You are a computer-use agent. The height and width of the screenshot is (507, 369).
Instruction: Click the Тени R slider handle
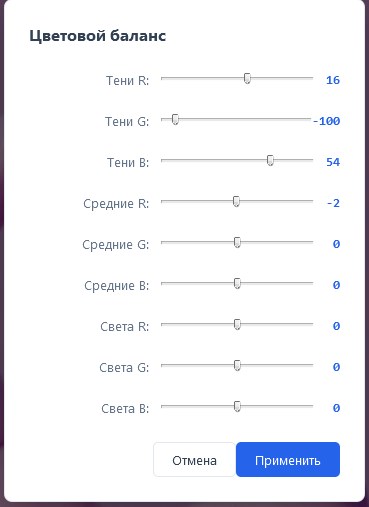pyautogui.click(x=247, y=78)
